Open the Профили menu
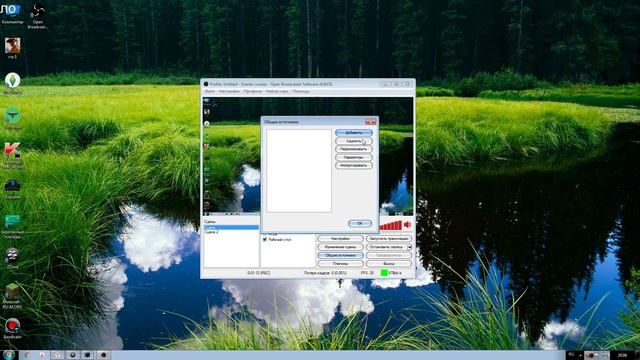This screenshot has width=640, height=360. [253, 91]
